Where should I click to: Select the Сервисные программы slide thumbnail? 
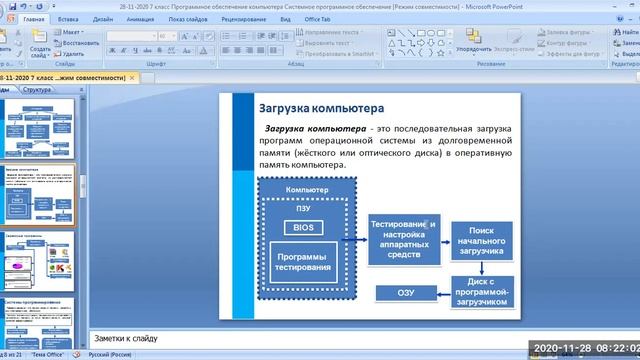tap(39, 262)
